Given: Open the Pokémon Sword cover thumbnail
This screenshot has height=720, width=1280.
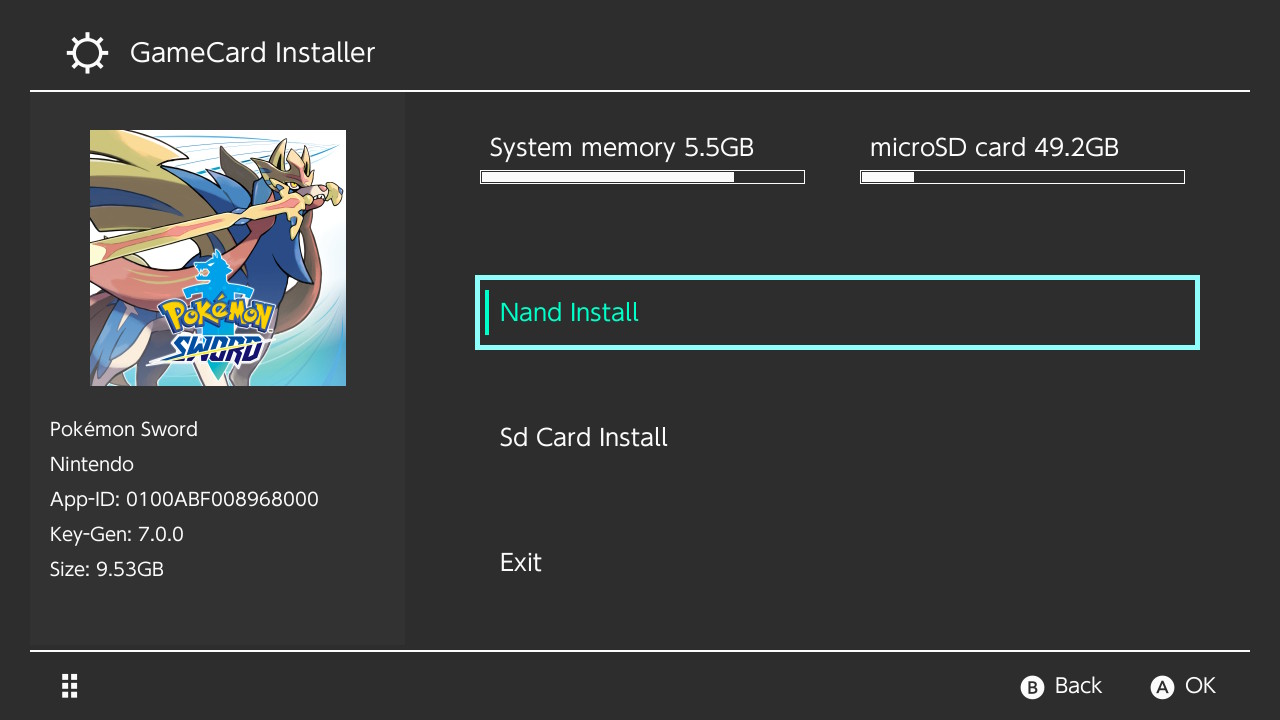Looking at the screenshot, I should [x=218, y=258].
